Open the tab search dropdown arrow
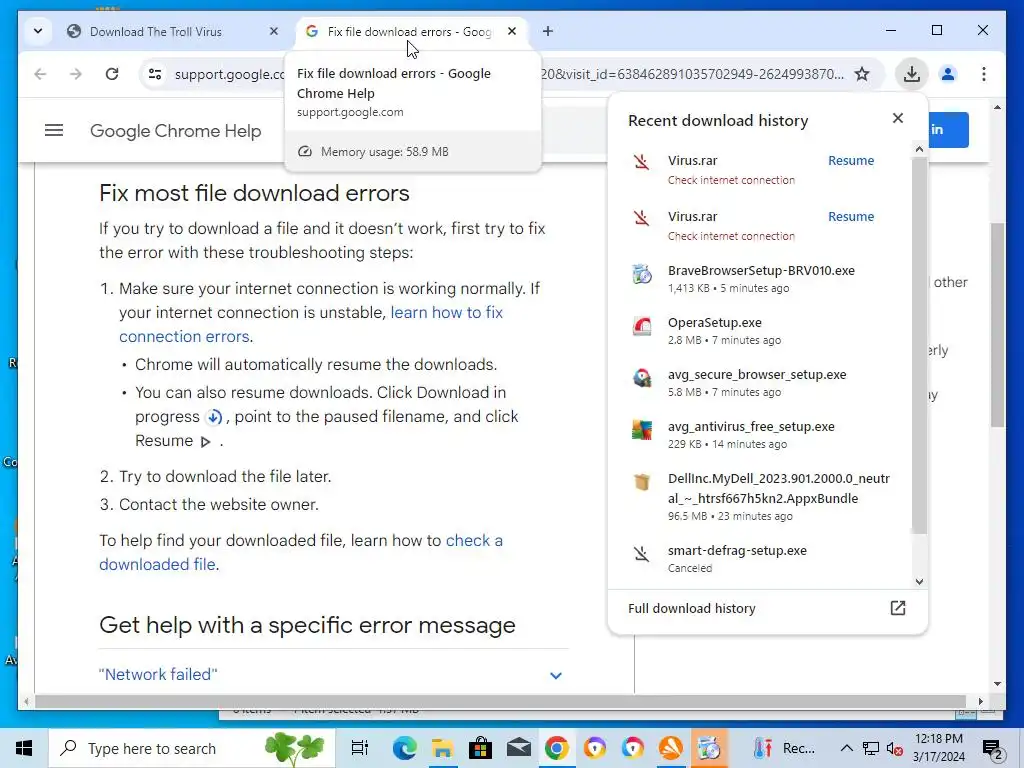Screen dimensions: 1024x768 38,31
